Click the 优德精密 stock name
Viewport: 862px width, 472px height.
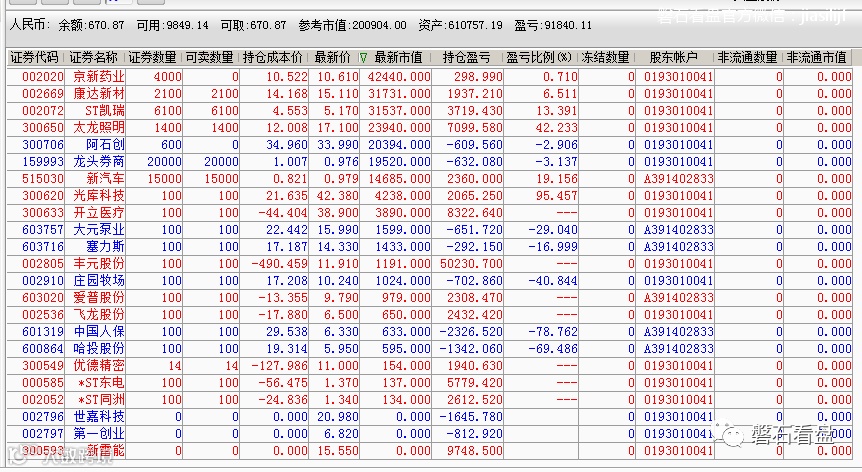[x=99, y=366]
